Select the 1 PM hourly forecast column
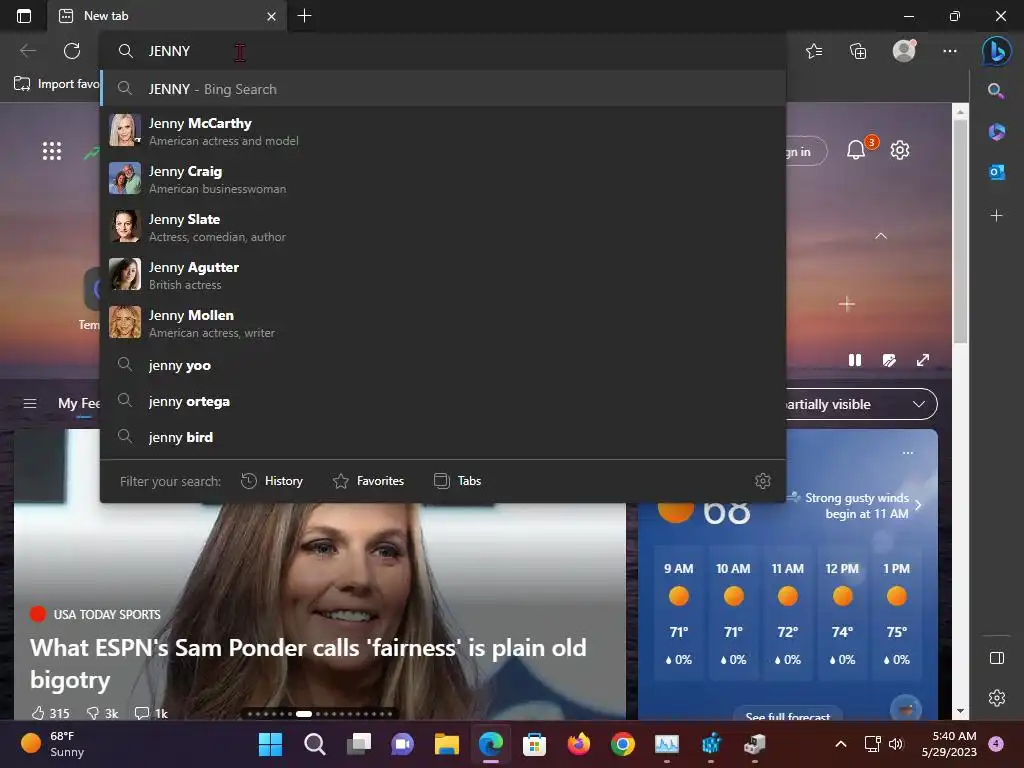This screenshot has width=1024, height=768. pos(897,614)
